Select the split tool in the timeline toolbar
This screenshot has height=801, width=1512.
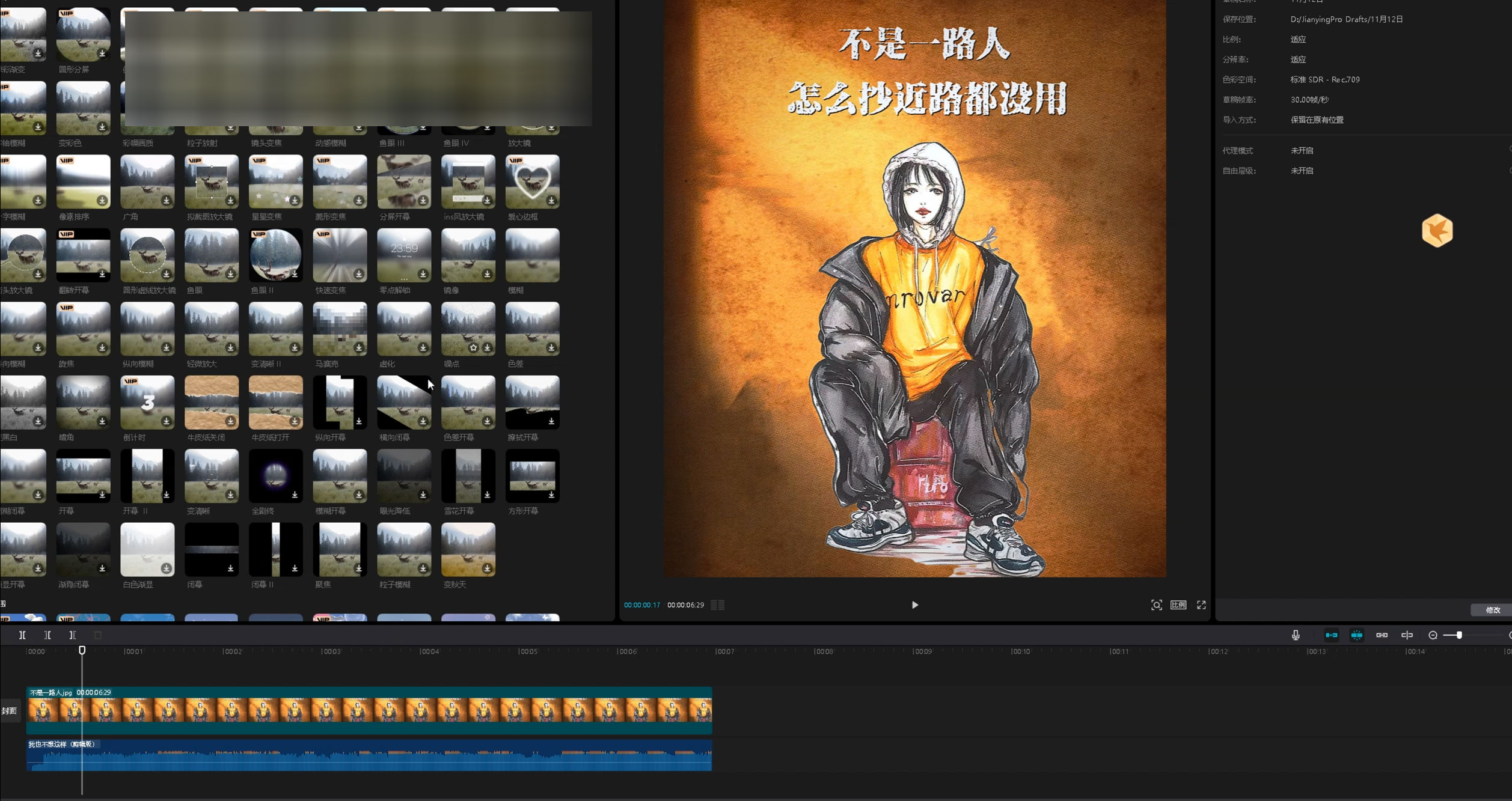23,635
